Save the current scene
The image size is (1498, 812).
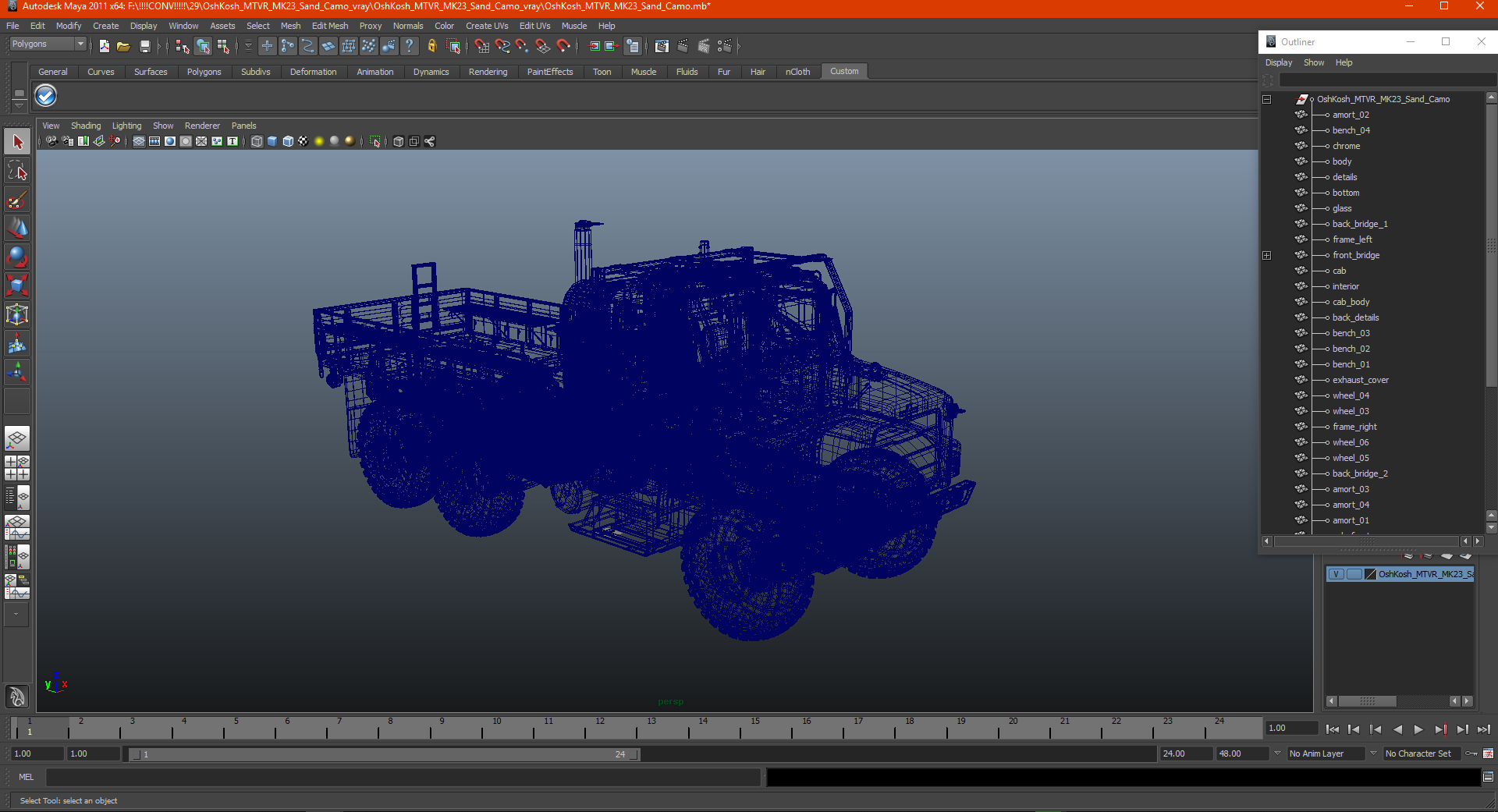pos(144,47)
